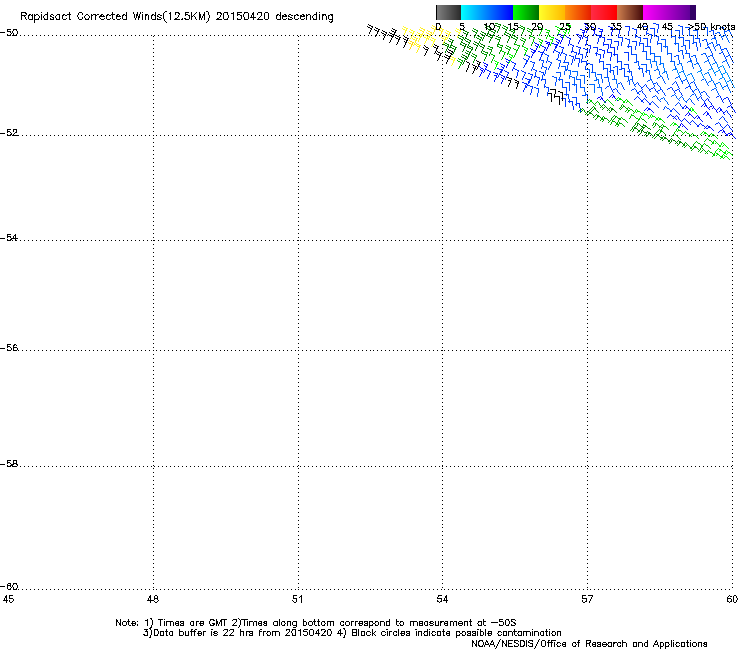The image size is (740, 650).
Task: Click the black wind barbs at swath's left edge
Action: [387, 35]
